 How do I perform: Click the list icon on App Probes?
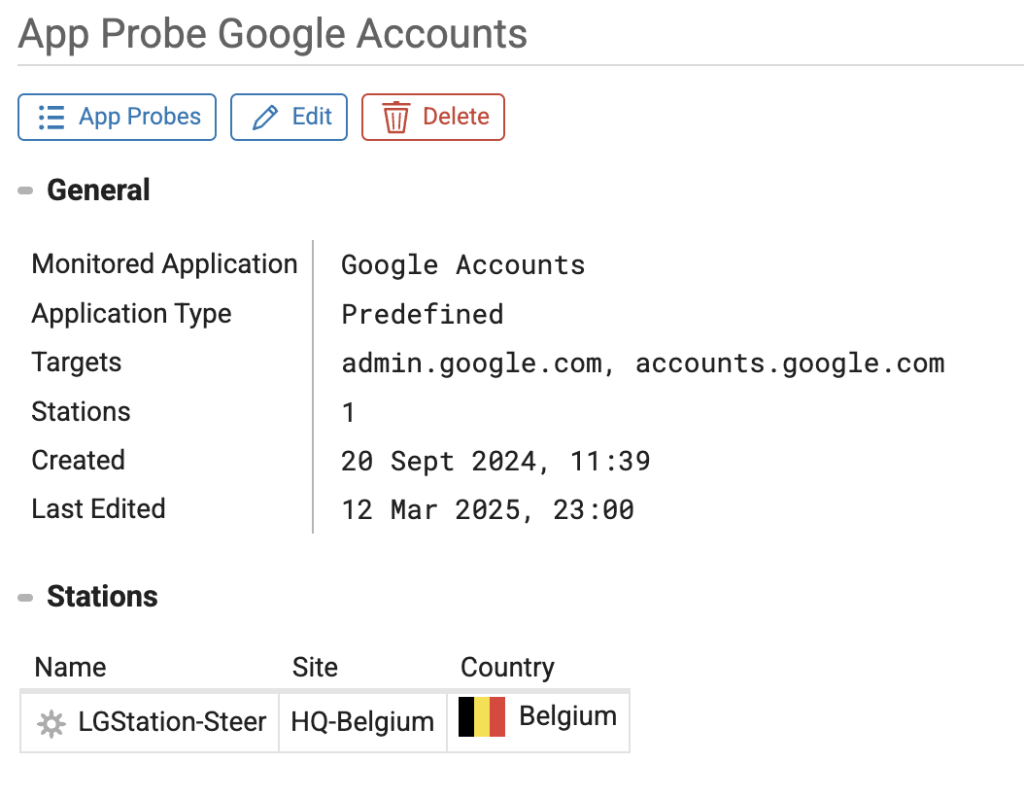coord(51,117)
